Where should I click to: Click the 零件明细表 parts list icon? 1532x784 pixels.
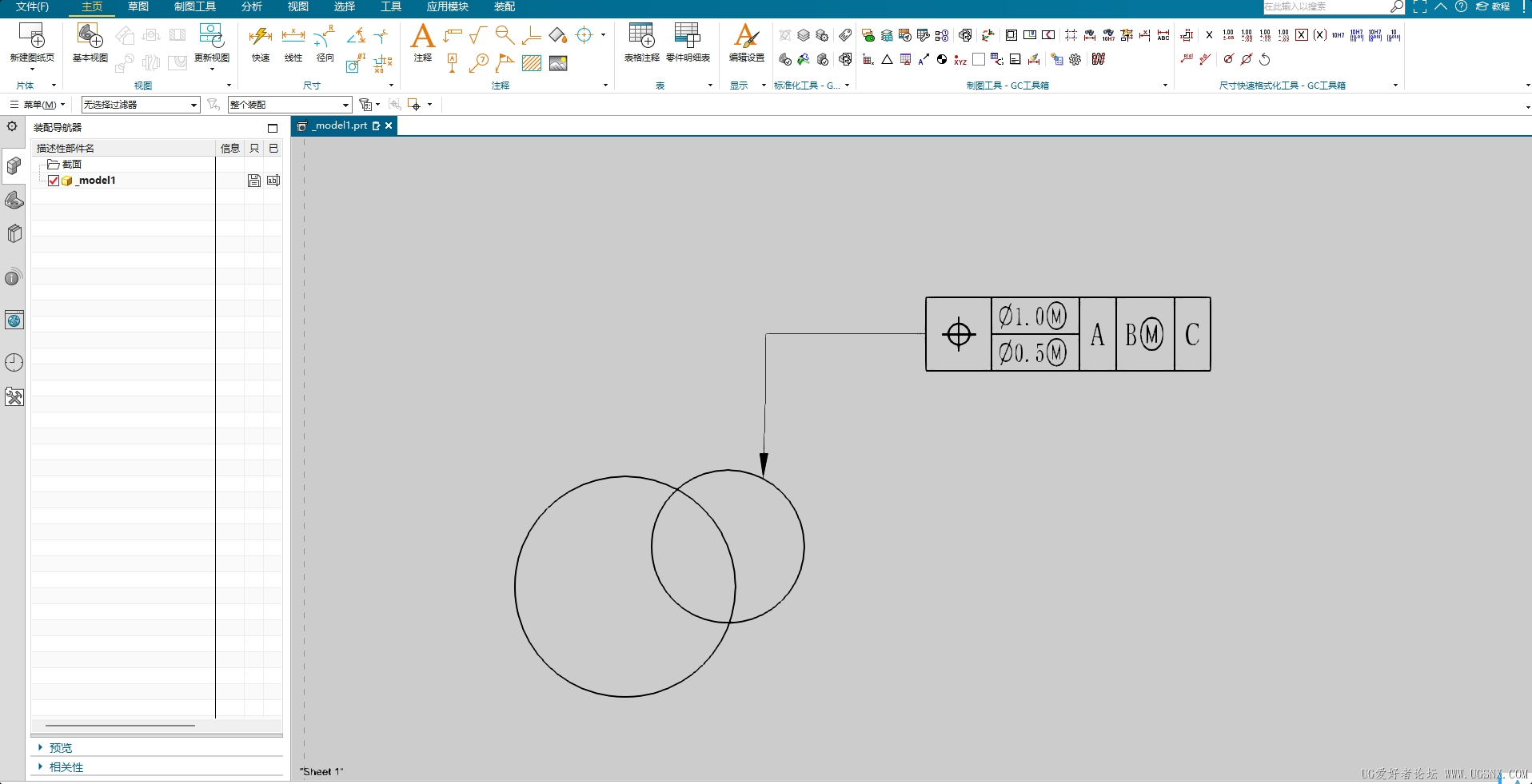click(x=688, y=37)
